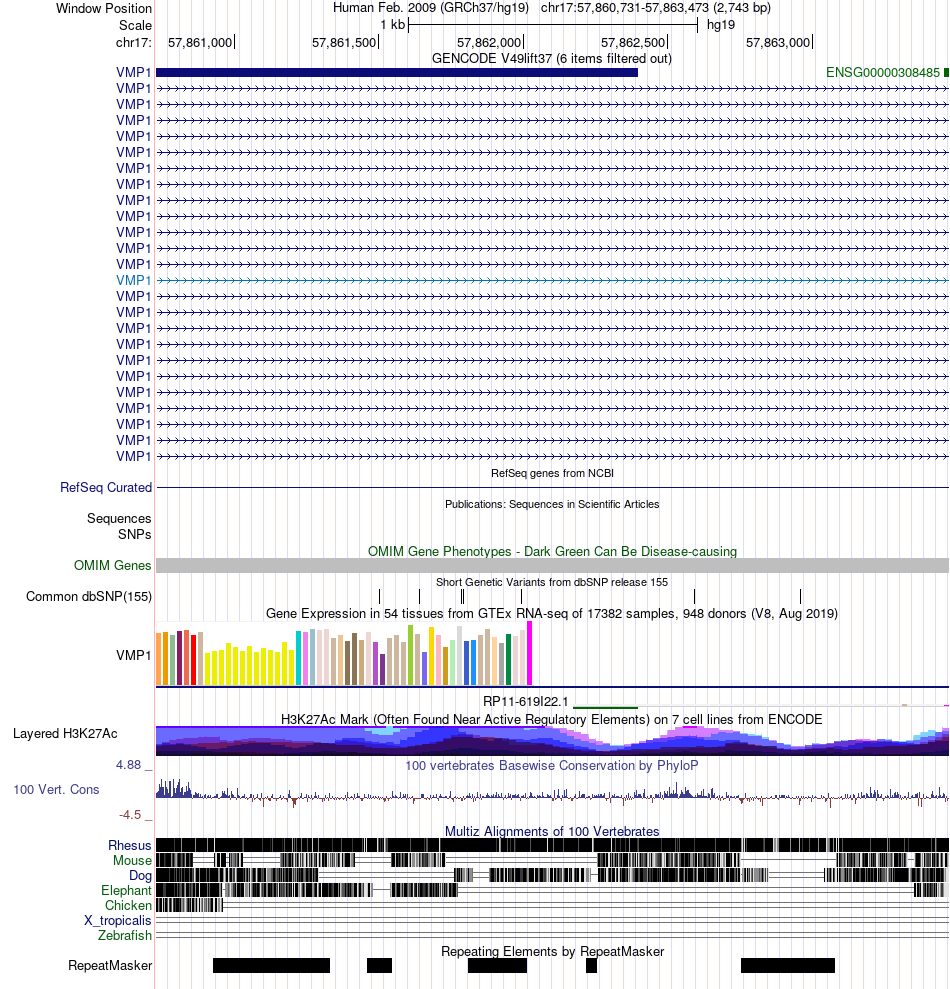This screenshot has height=989, width=950.
Task: Open the 100 Vert. Cons track label
Action: pos(56,790)
